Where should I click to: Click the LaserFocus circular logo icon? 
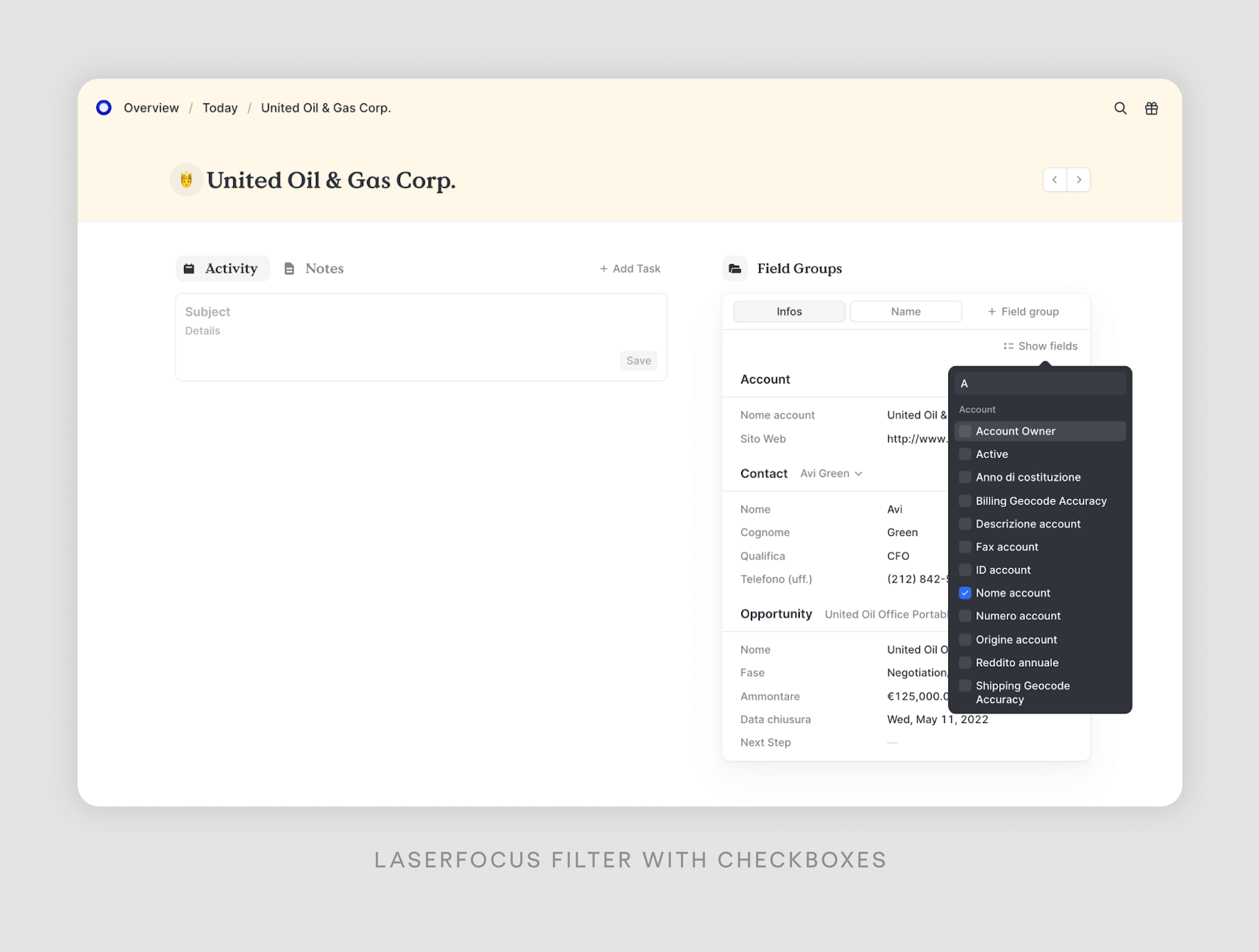tap(104, 108)
